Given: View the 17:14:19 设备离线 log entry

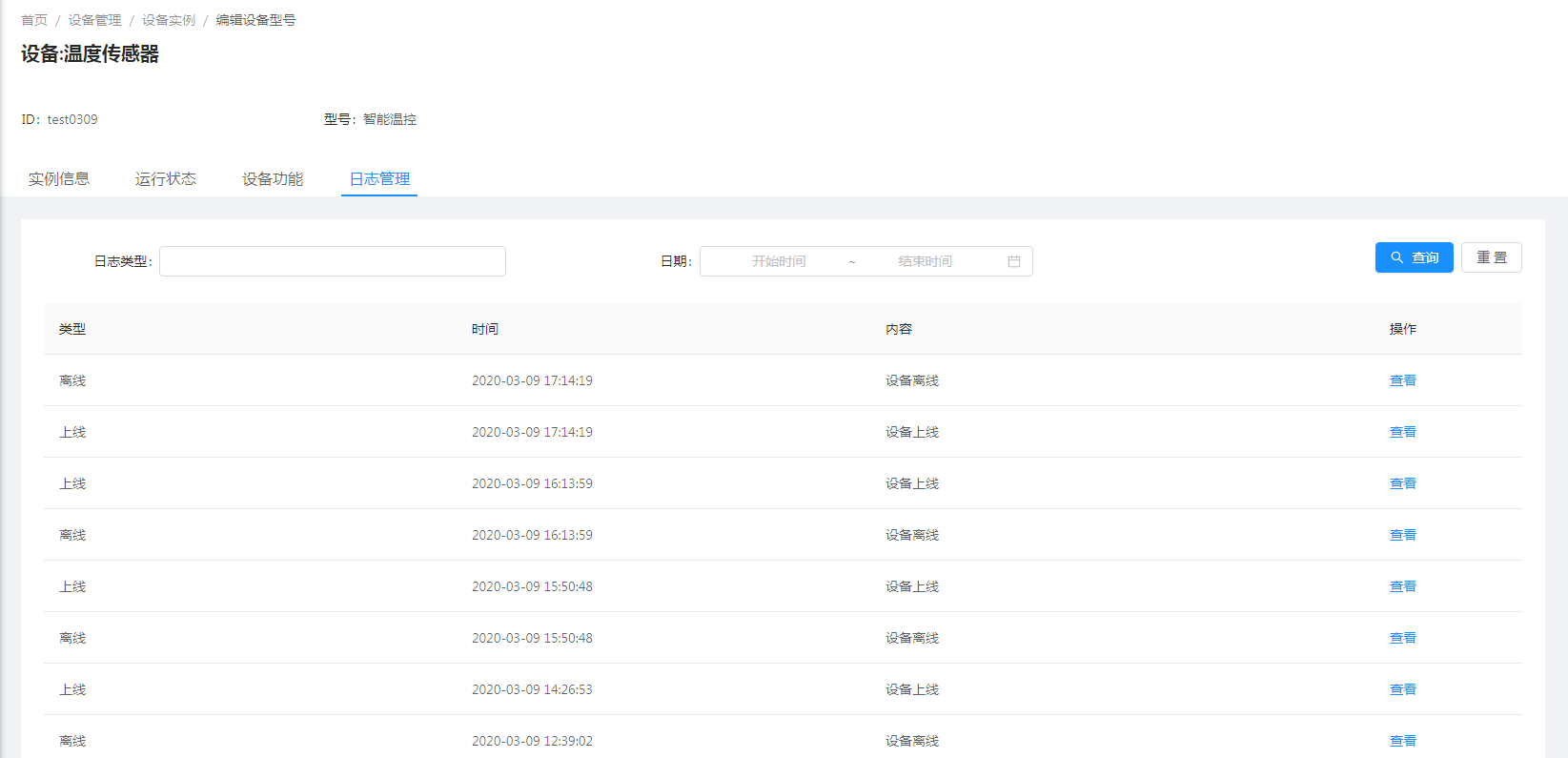Looking at the screenshot, I should [x=1402, y=380].
